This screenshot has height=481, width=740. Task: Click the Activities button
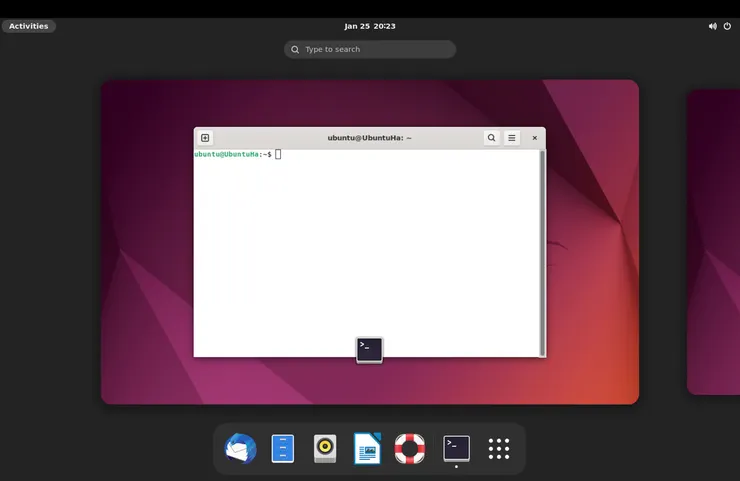point(29,26)
